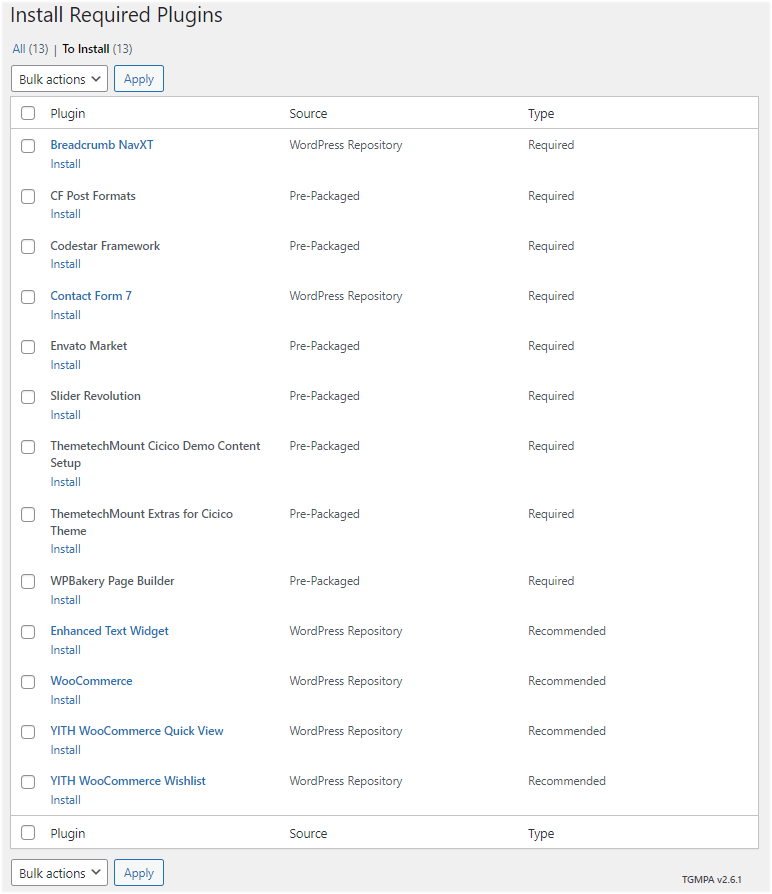
Task: Click the top Apply button
Action: pyautogui.click(x=139, y=79)
